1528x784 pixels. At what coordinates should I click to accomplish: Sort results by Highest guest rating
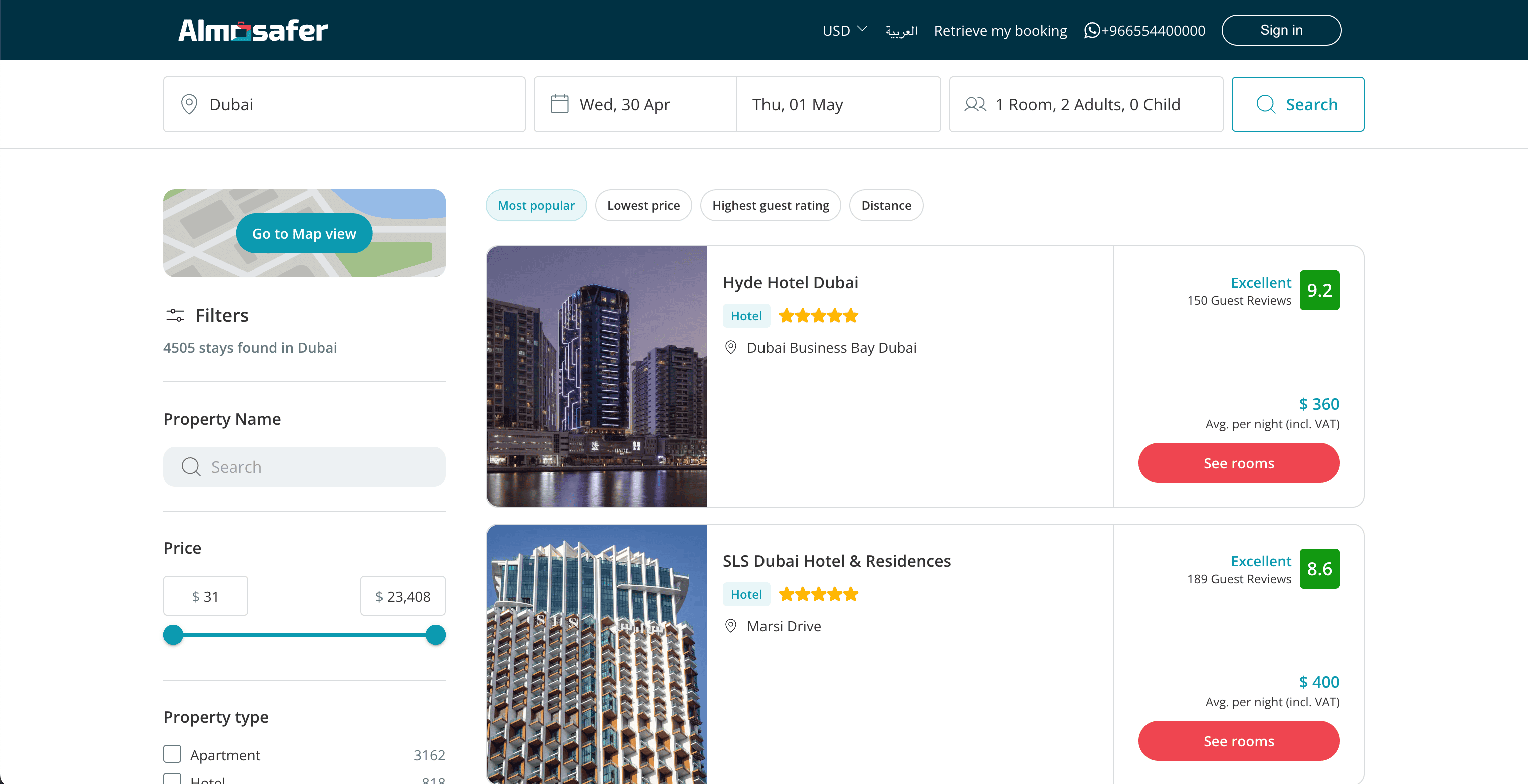(770, 205)
